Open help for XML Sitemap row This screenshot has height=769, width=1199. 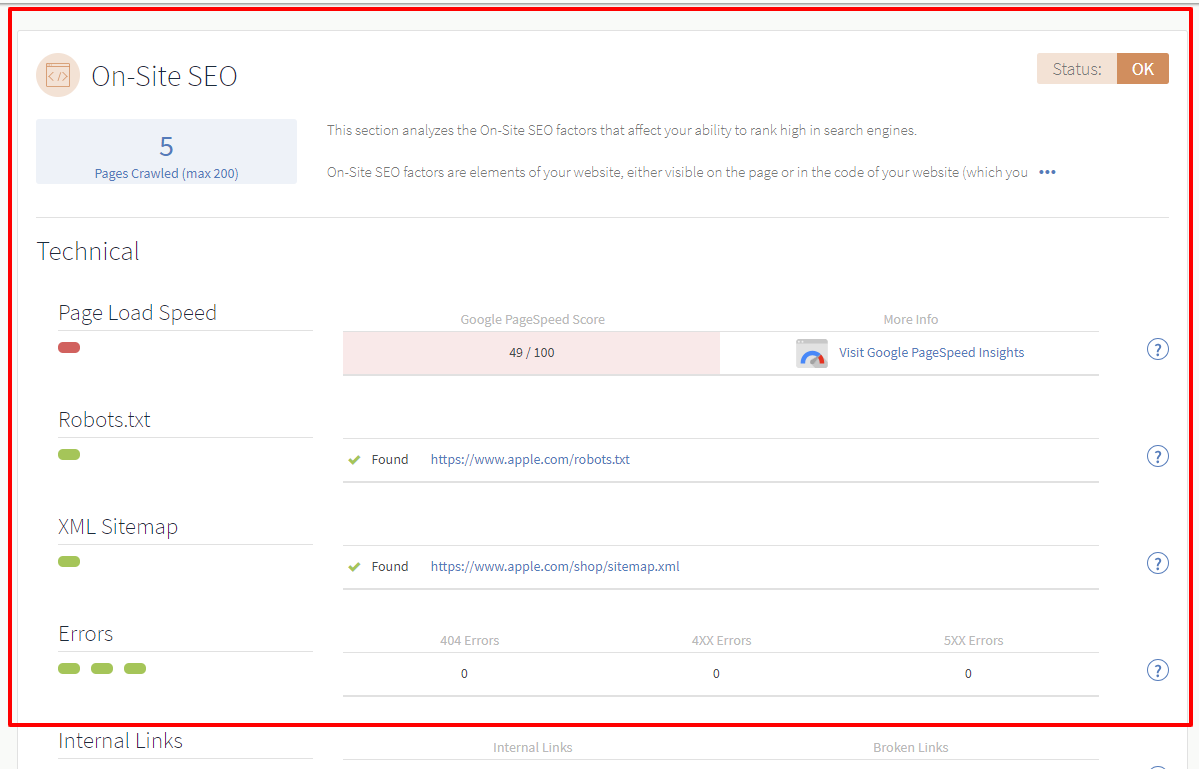[x=1158, y=563]
